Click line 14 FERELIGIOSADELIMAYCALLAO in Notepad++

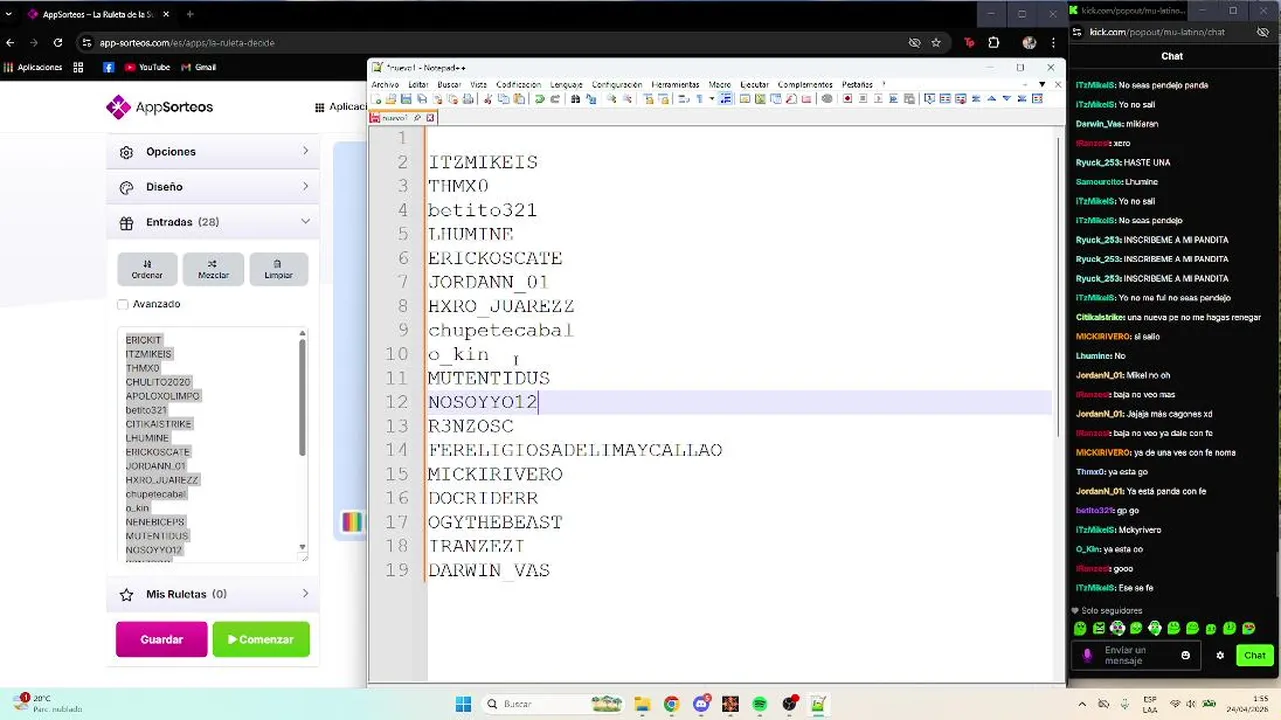coord(575,450)
